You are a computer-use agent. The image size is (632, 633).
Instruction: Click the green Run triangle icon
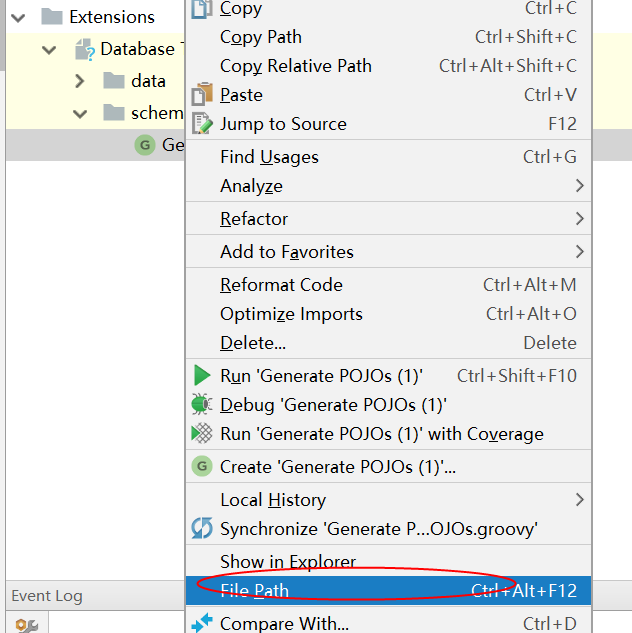pos(202,376)
